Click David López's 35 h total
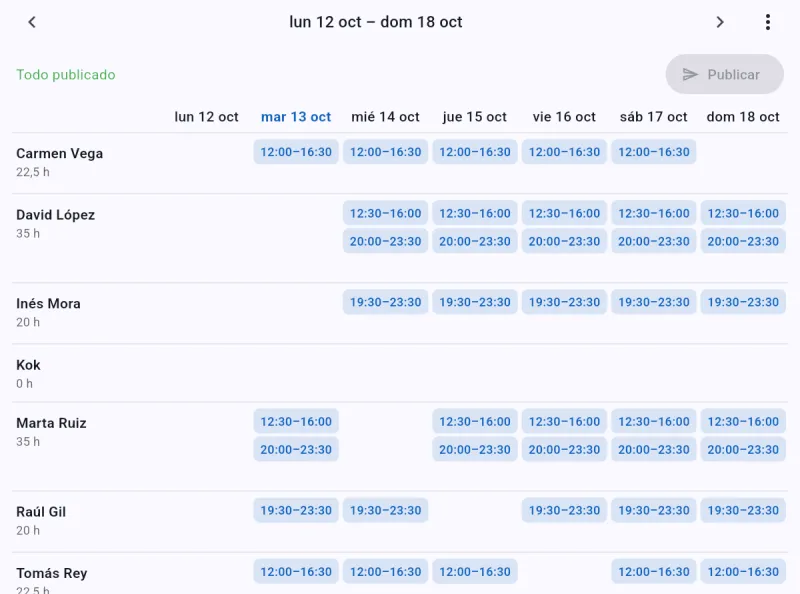This screenshot has width=800, height=594. (x=28, y=233)
